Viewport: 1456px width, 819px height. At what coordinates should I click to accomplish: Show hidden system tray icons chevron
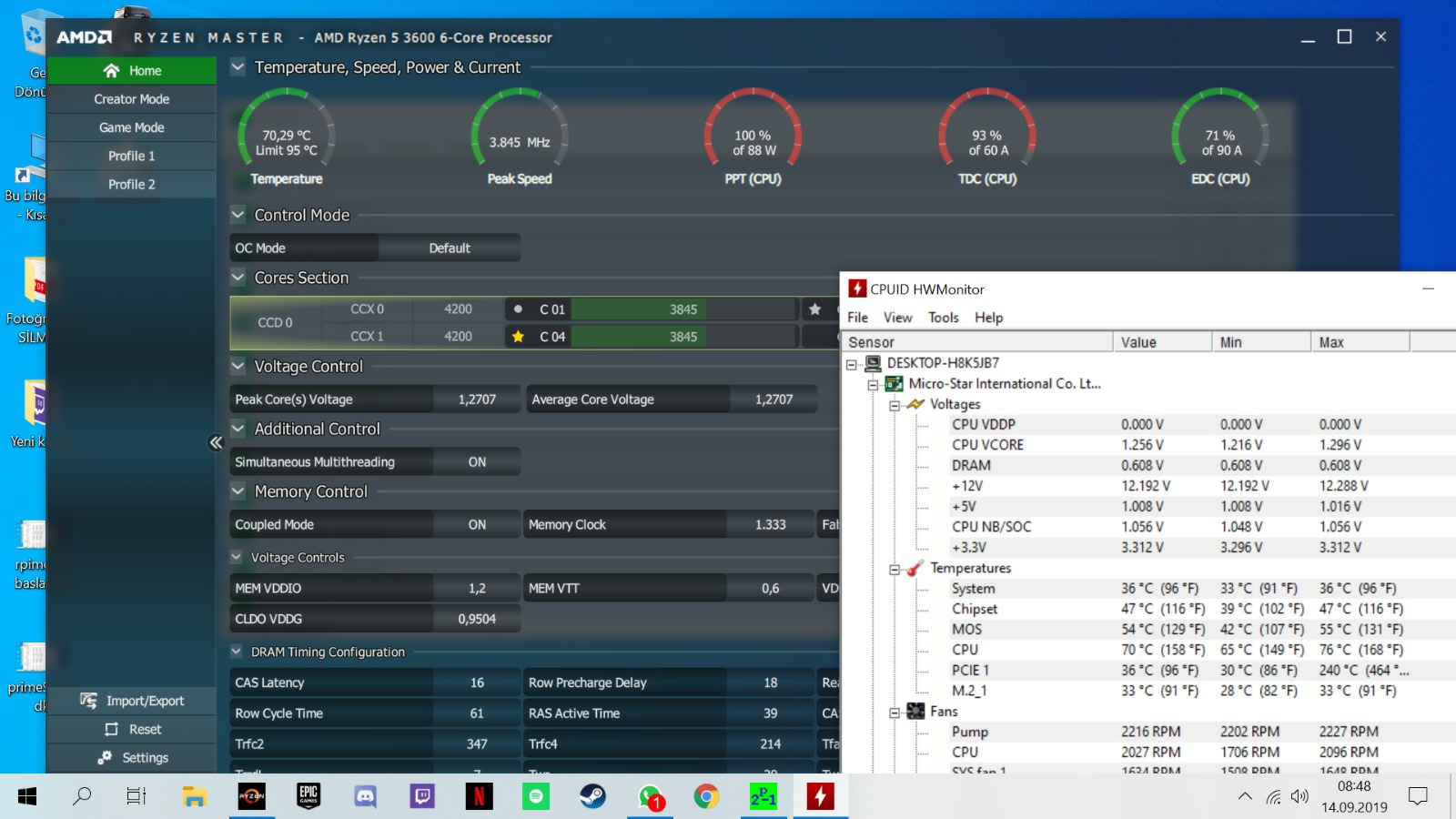click(1245, 797)
